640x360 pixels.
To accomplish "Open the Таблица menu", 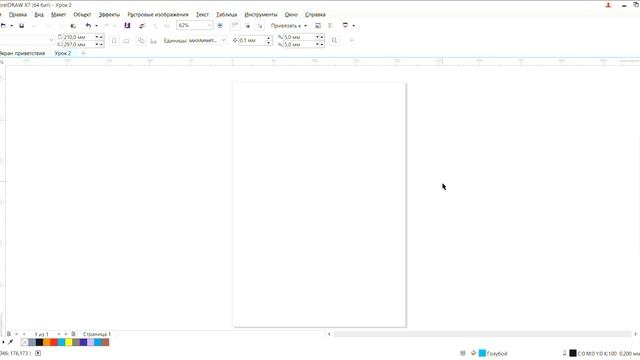I will tap(227, 15).
